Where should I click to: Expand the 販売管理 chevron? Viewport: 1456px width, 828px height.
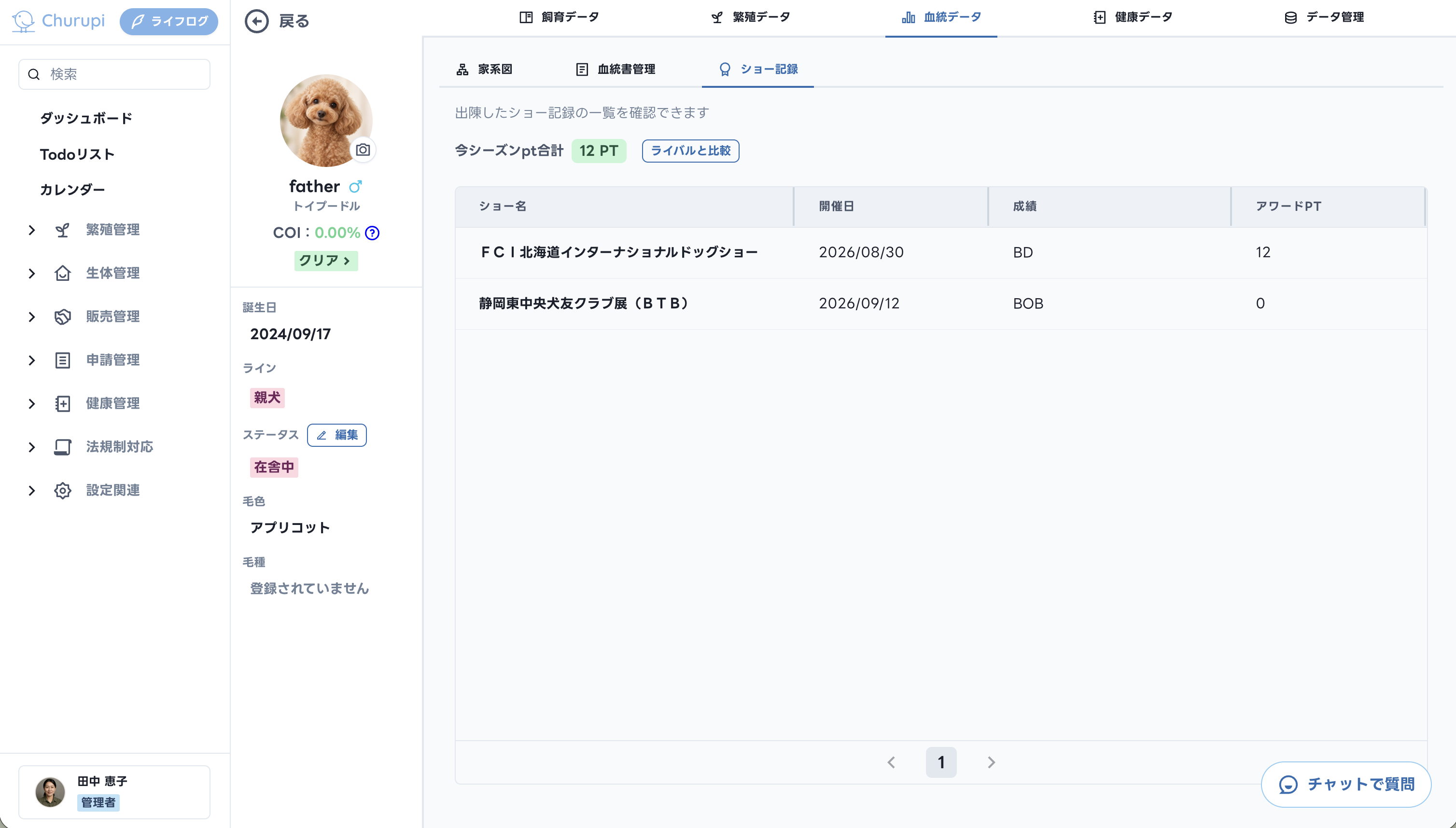pos(32,317)
